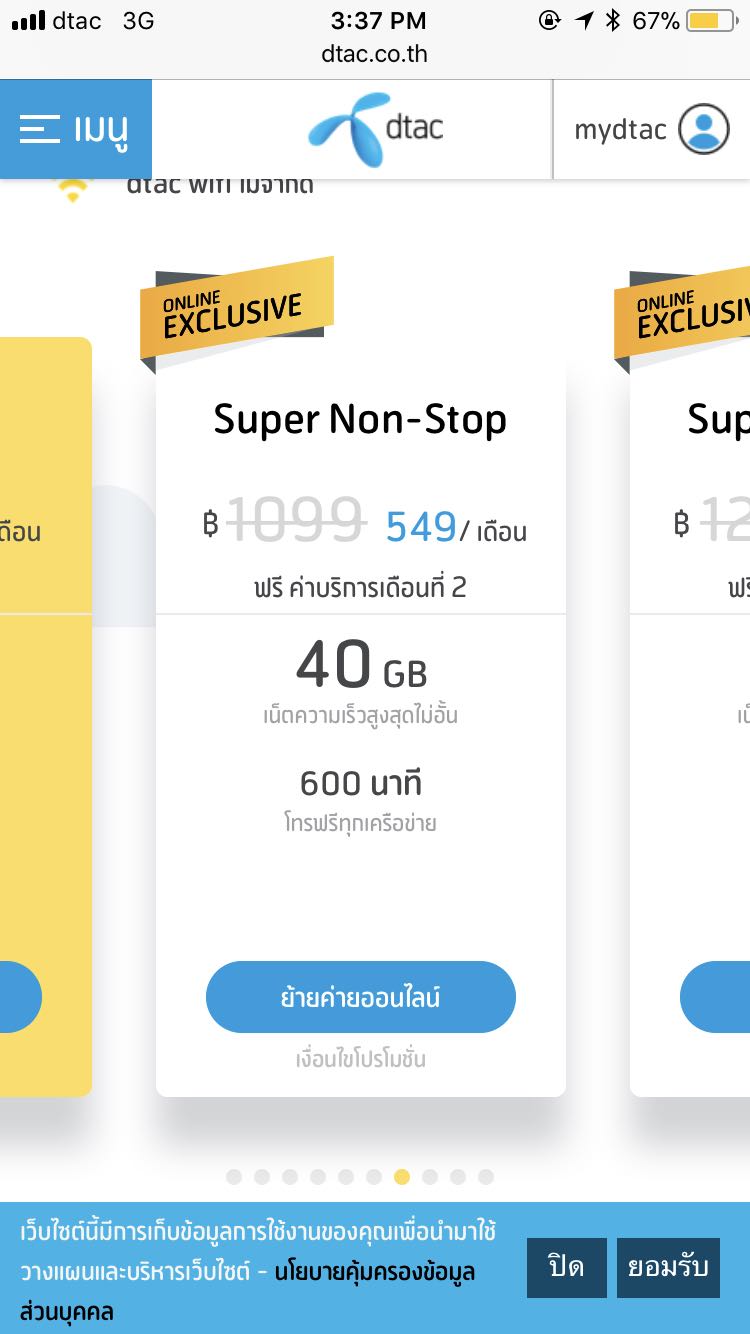Tap the Super Non-Stop plan title
The image size is (750, 1334).
click(x=360, y=419)
